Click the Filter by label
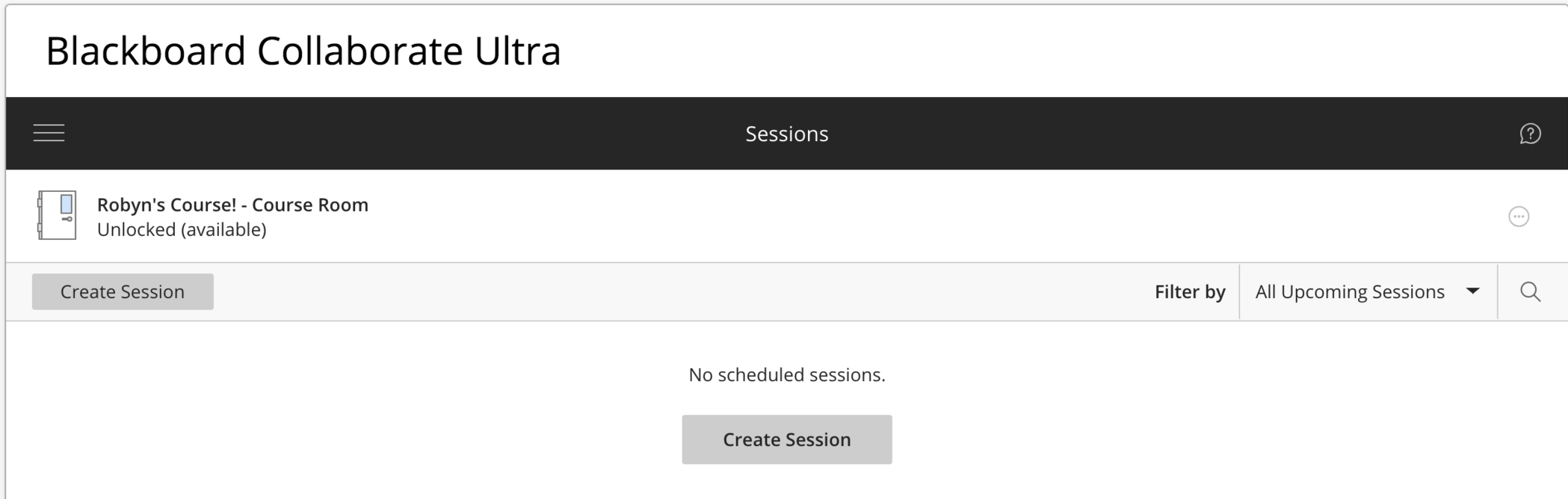Viewport: 1568px width, 499px height. click(x=1190, y=291)
